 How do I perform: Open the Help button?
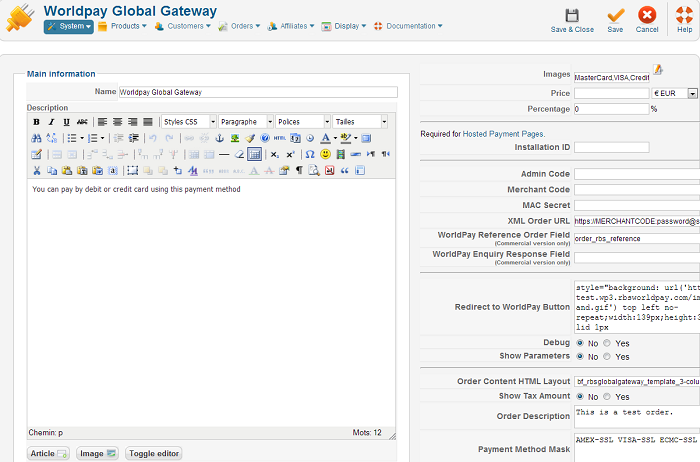(x=684, y=21)
